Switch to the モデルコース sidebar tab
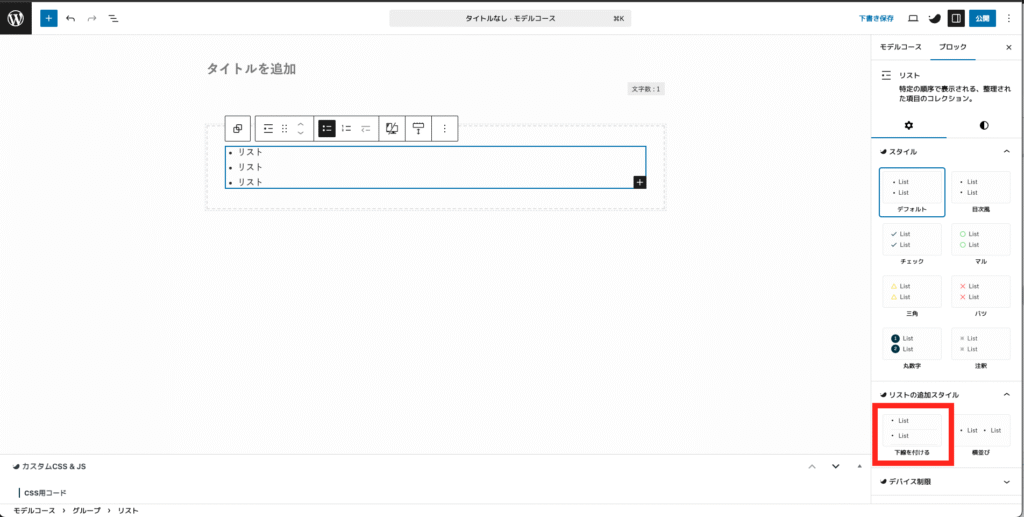Image resolution: width=1024 pixels, height=517 pixels. click(x=900, y=47)
